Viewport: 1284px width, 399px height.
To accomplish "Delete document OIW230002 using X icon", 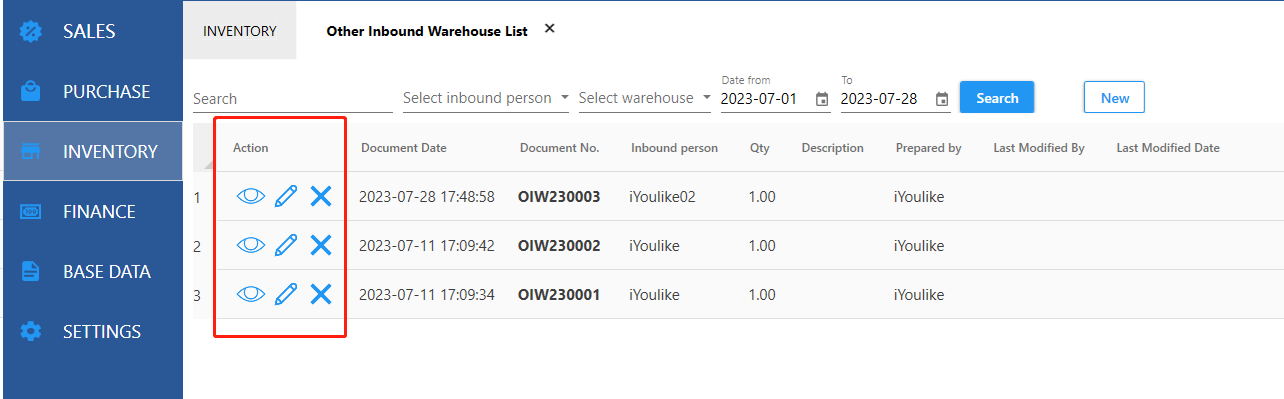I will tap(321, 245).
